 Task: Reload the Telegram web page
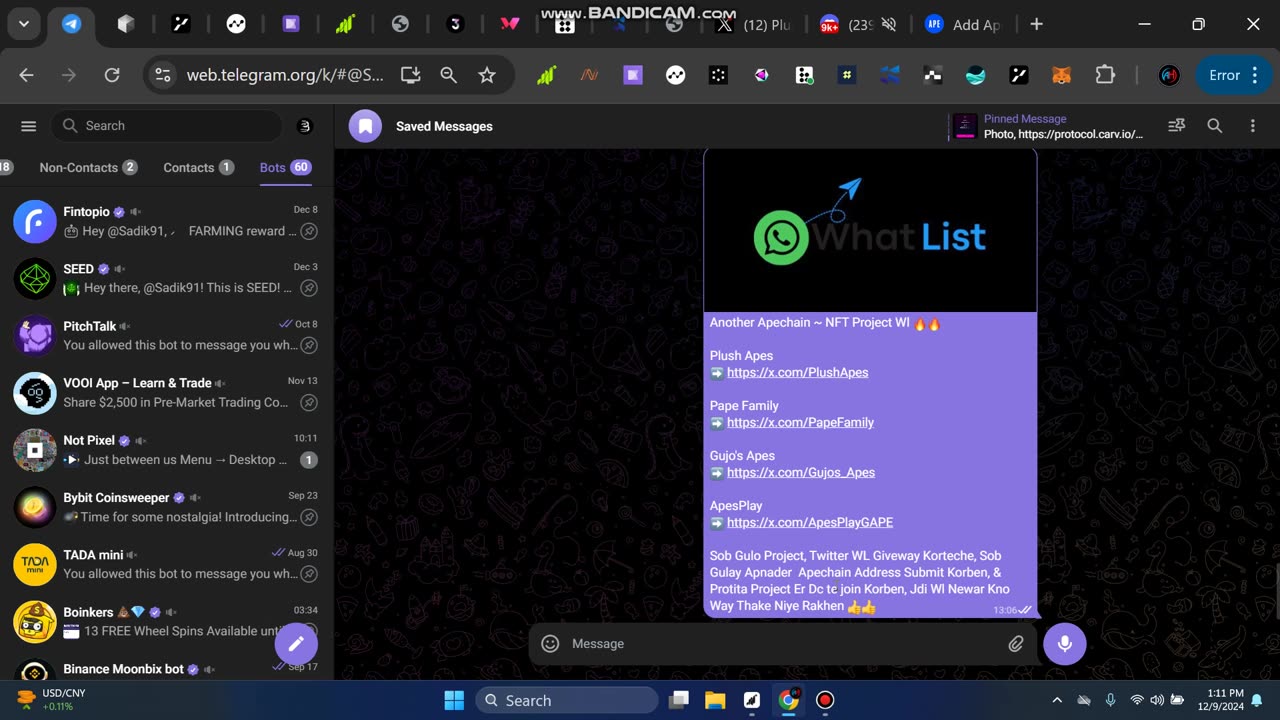tap(112, 75)
